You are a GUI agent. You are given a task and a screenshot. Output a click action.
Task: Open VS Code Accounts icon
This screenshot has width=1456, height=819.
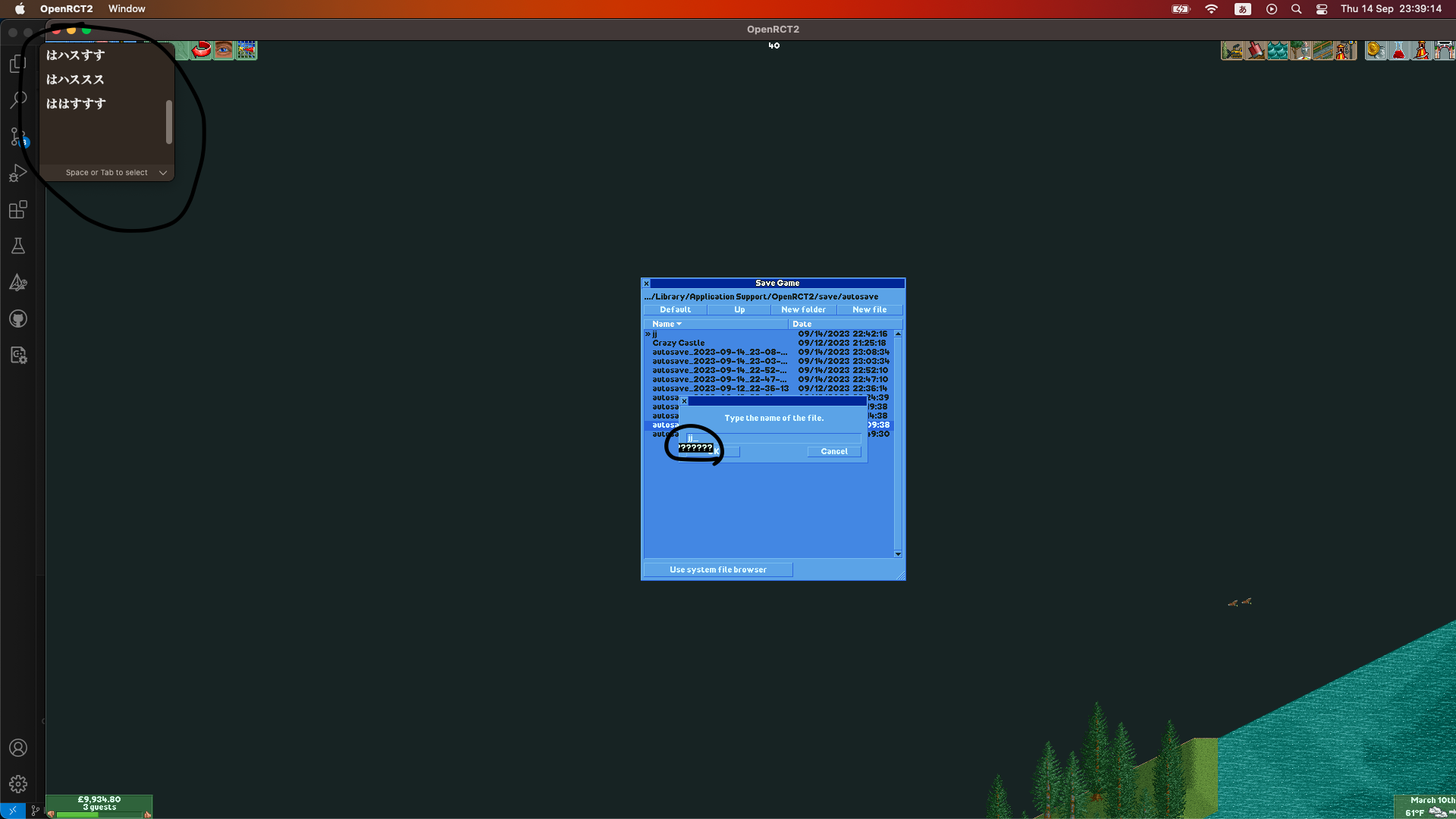[18, 748]
